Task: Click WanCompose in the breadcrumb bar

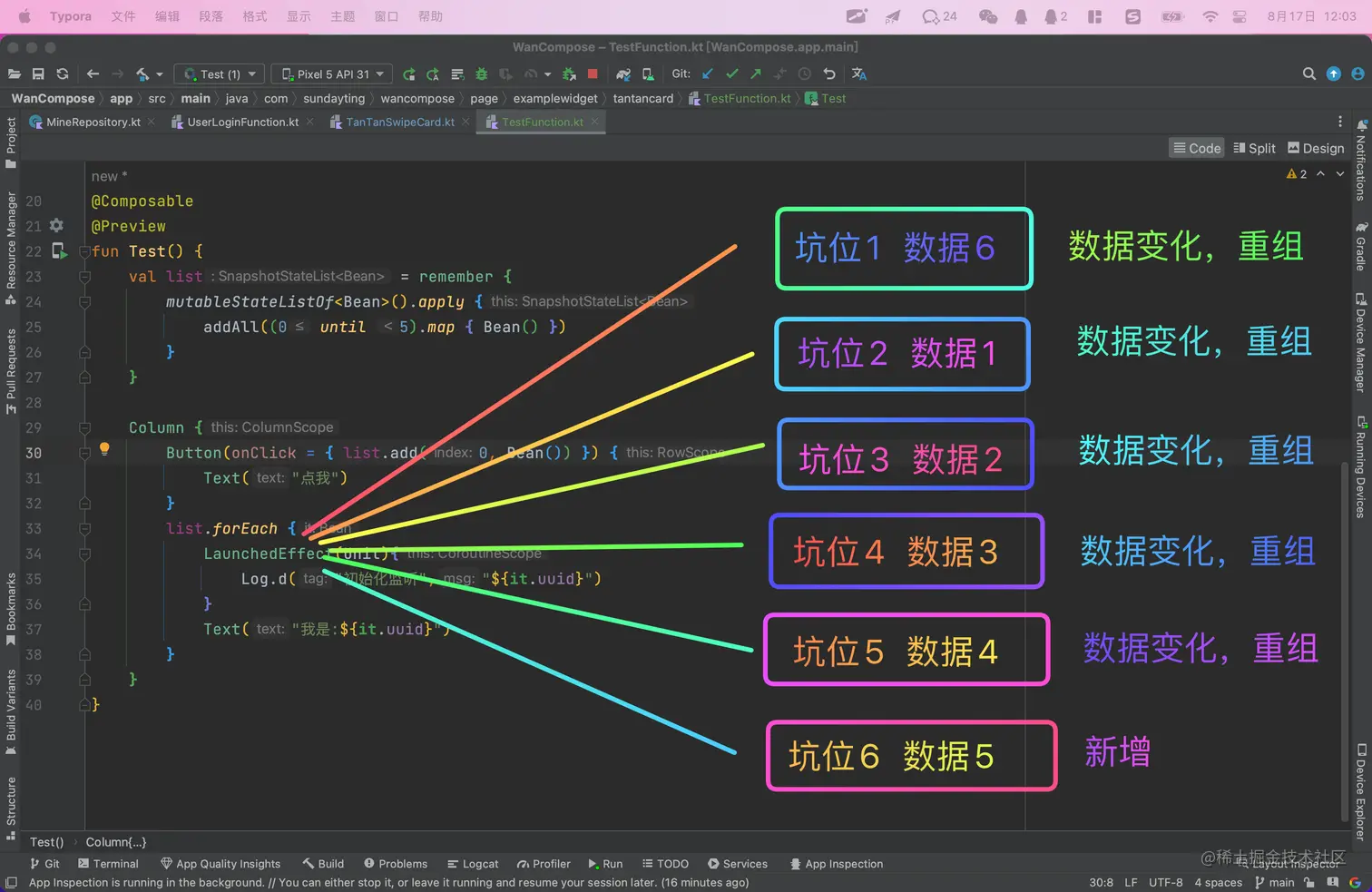Action: click(53, 98)
